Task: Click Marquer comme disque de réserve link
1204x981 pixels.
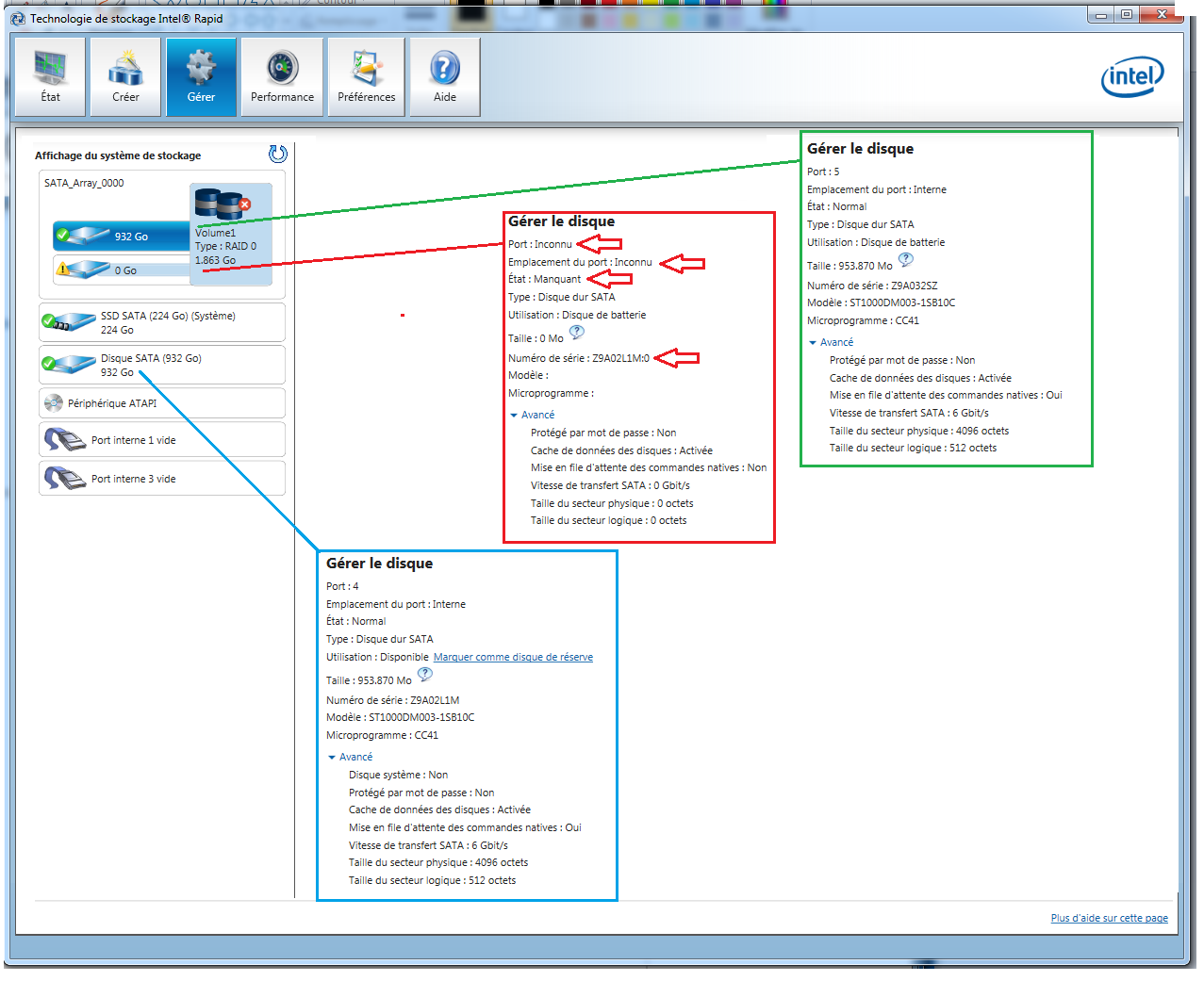Action: click(513, 657)
